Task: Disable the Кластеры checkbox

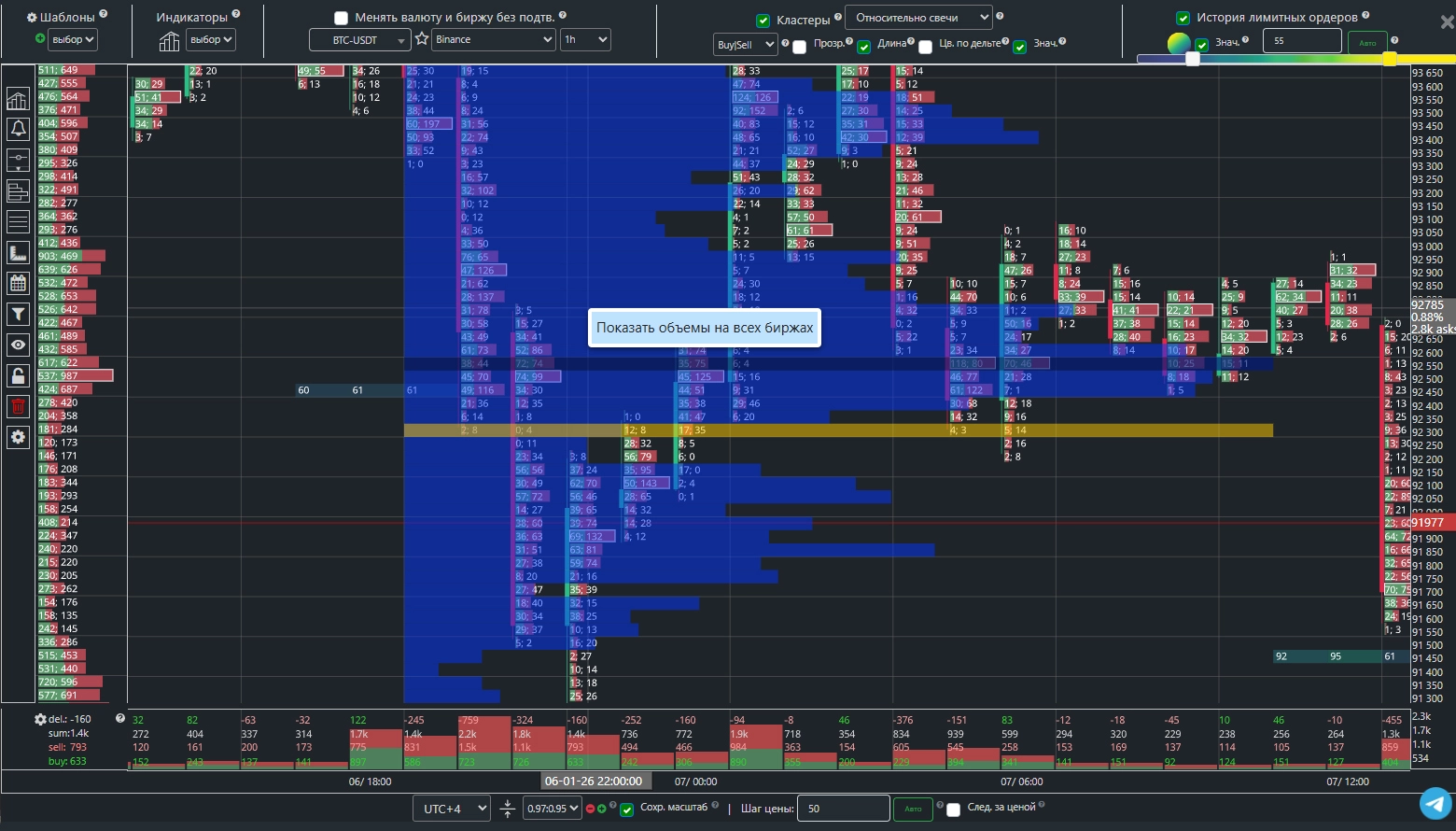Action: 763,20
